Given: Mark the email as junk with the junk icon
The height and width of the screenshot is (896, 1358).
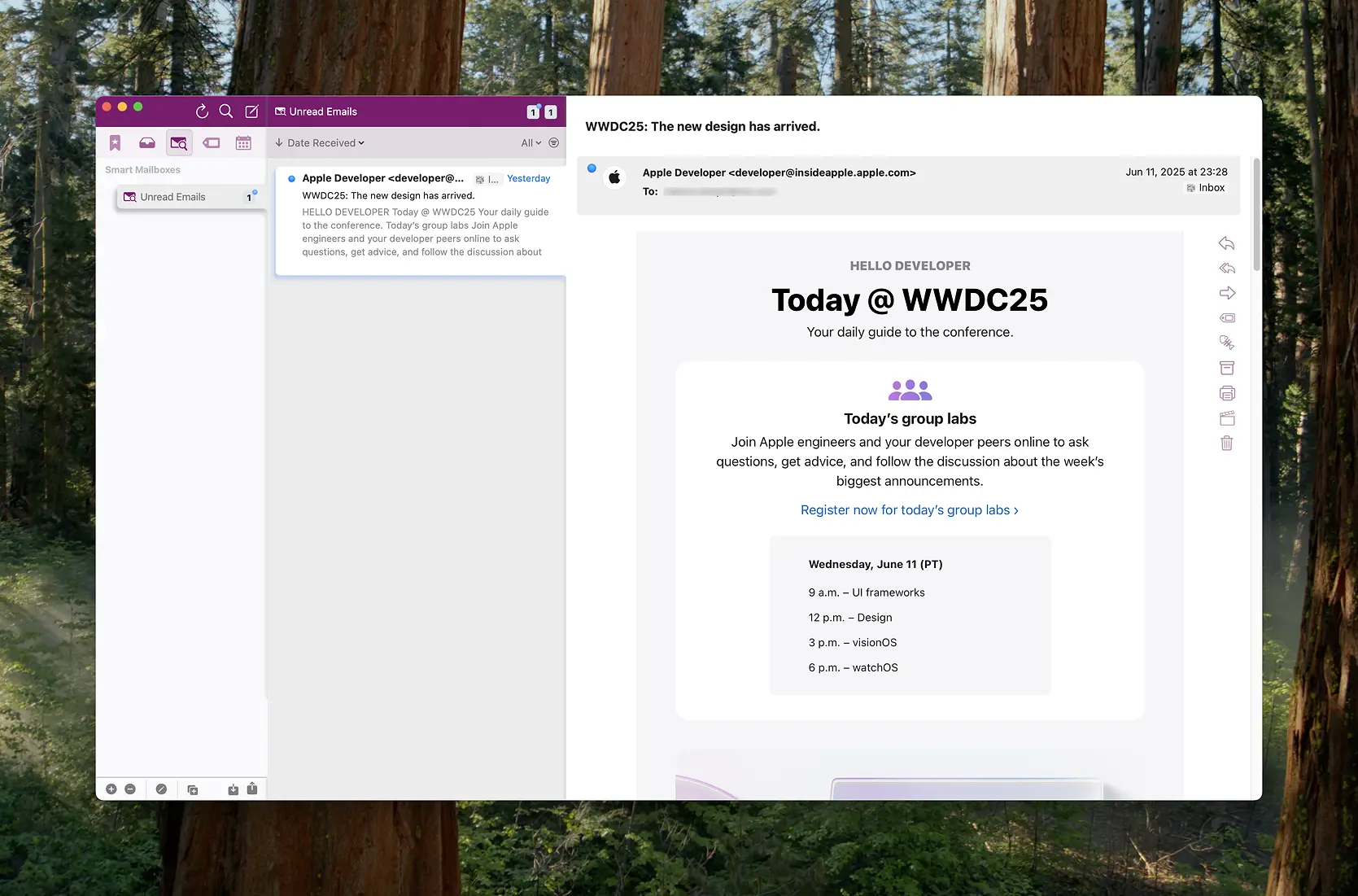Looking at the screenshot, I should [1227, 343].
